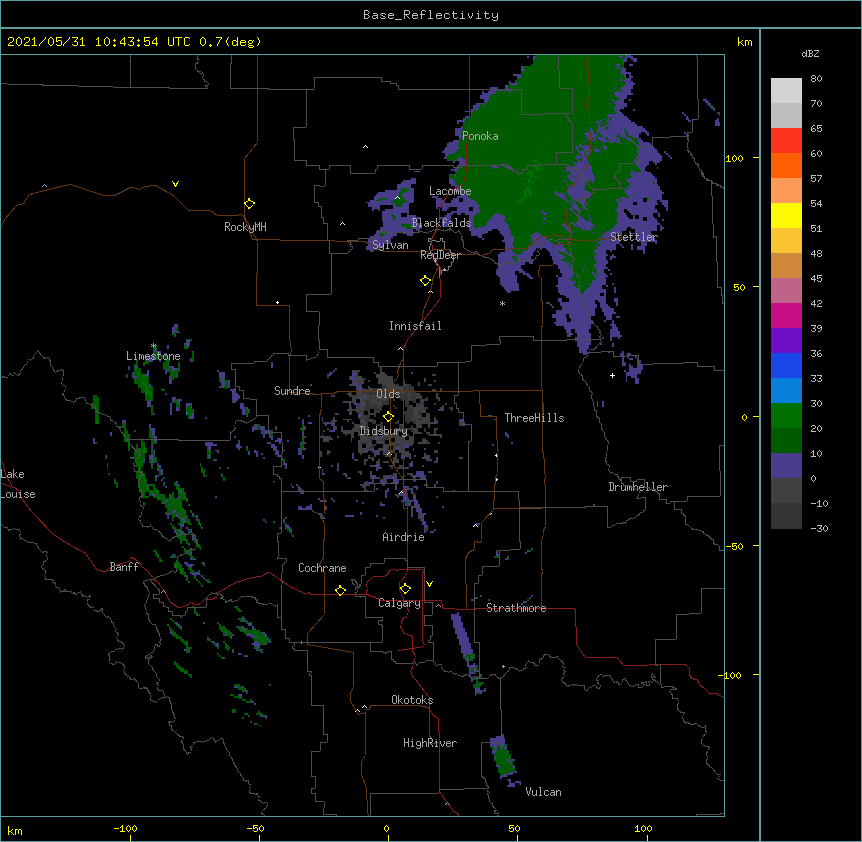
Task: Click the Sylvan label
Action: (x=390, y=245)
